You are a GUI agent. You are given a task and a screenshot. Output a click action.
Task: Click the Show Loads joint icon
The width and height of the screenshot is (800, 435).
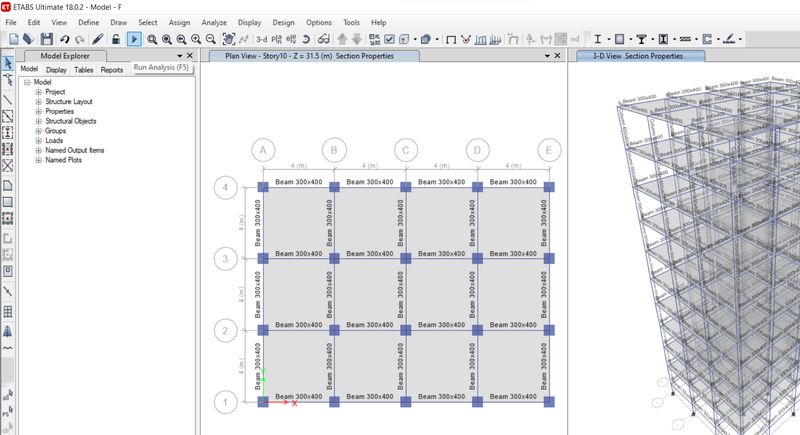pyautogui.click(x=466, y=39)
